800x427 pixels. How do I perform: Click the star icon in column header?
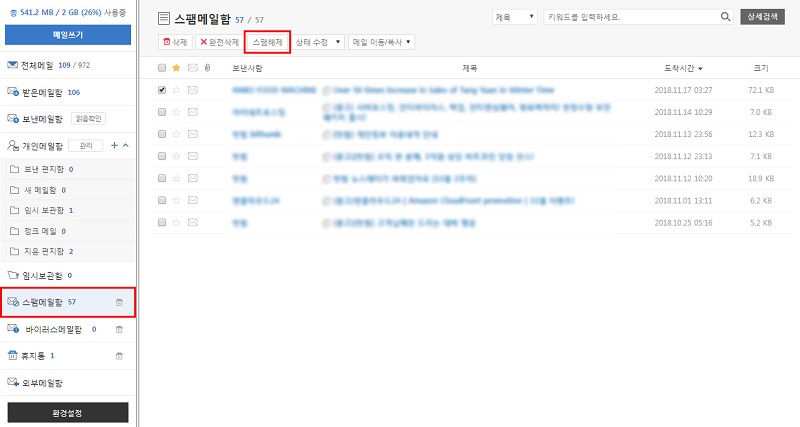(177, 68)
